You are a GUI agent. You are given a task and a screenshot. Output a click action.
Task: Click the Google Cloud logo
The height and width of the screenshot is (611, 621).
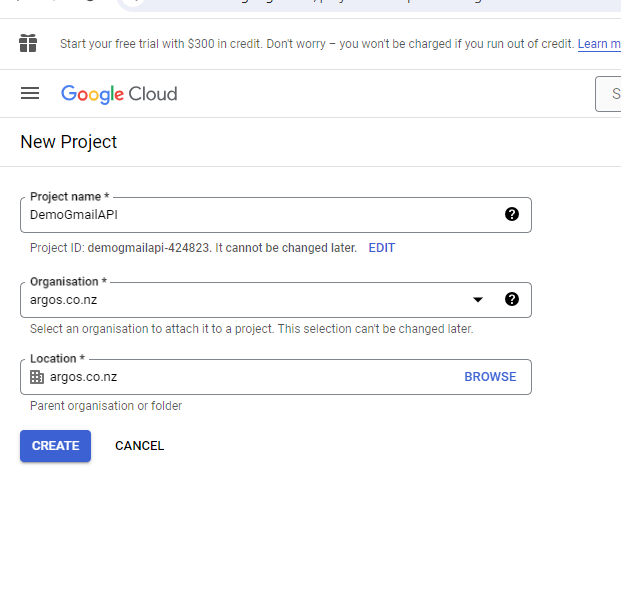(119, 94)
